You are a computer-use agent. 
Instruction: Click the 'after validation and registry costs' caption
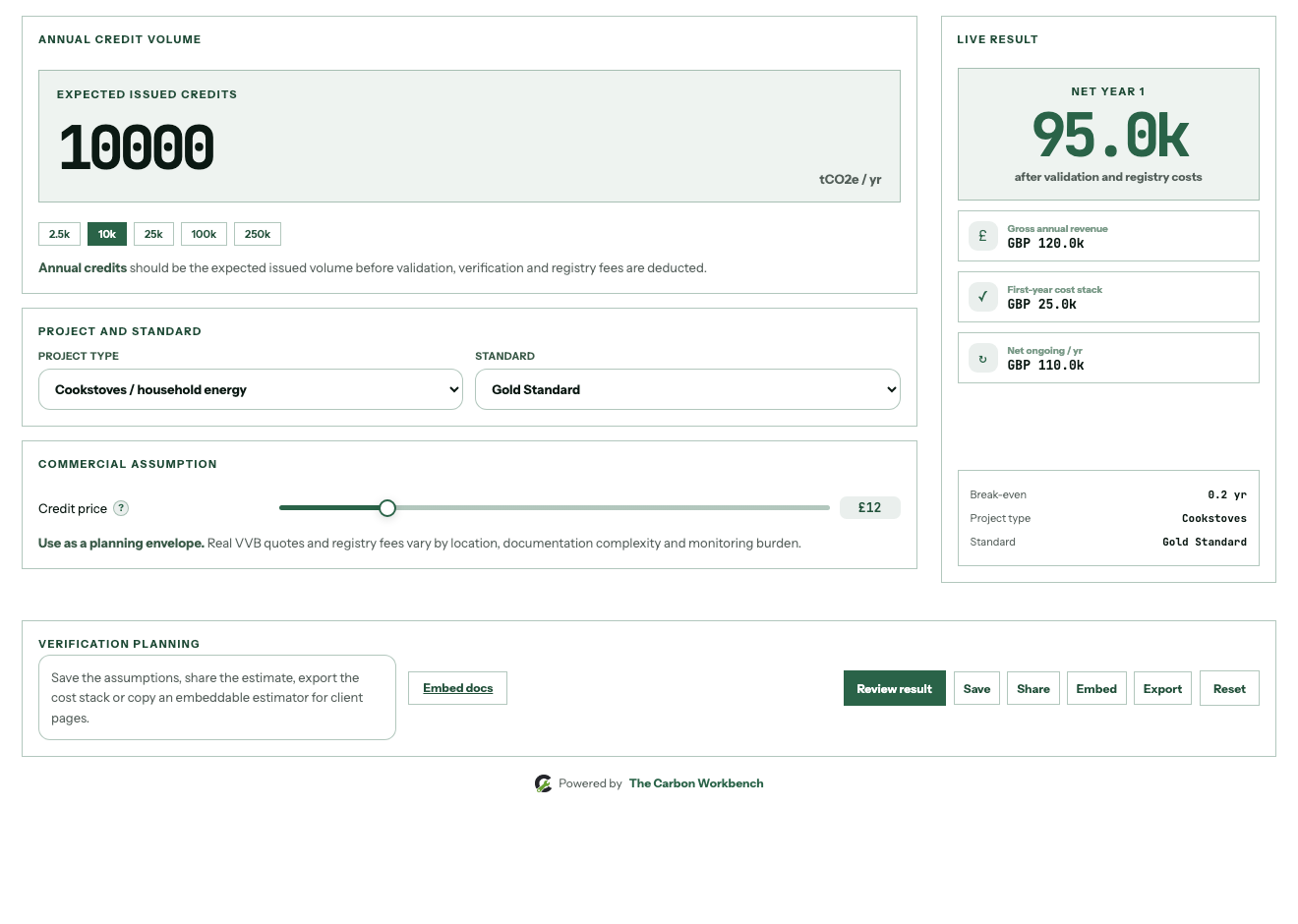click(1108, 177)
